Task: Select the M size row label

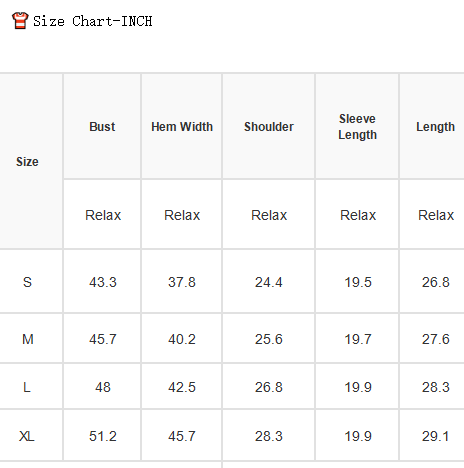Action: click(28, 339)
